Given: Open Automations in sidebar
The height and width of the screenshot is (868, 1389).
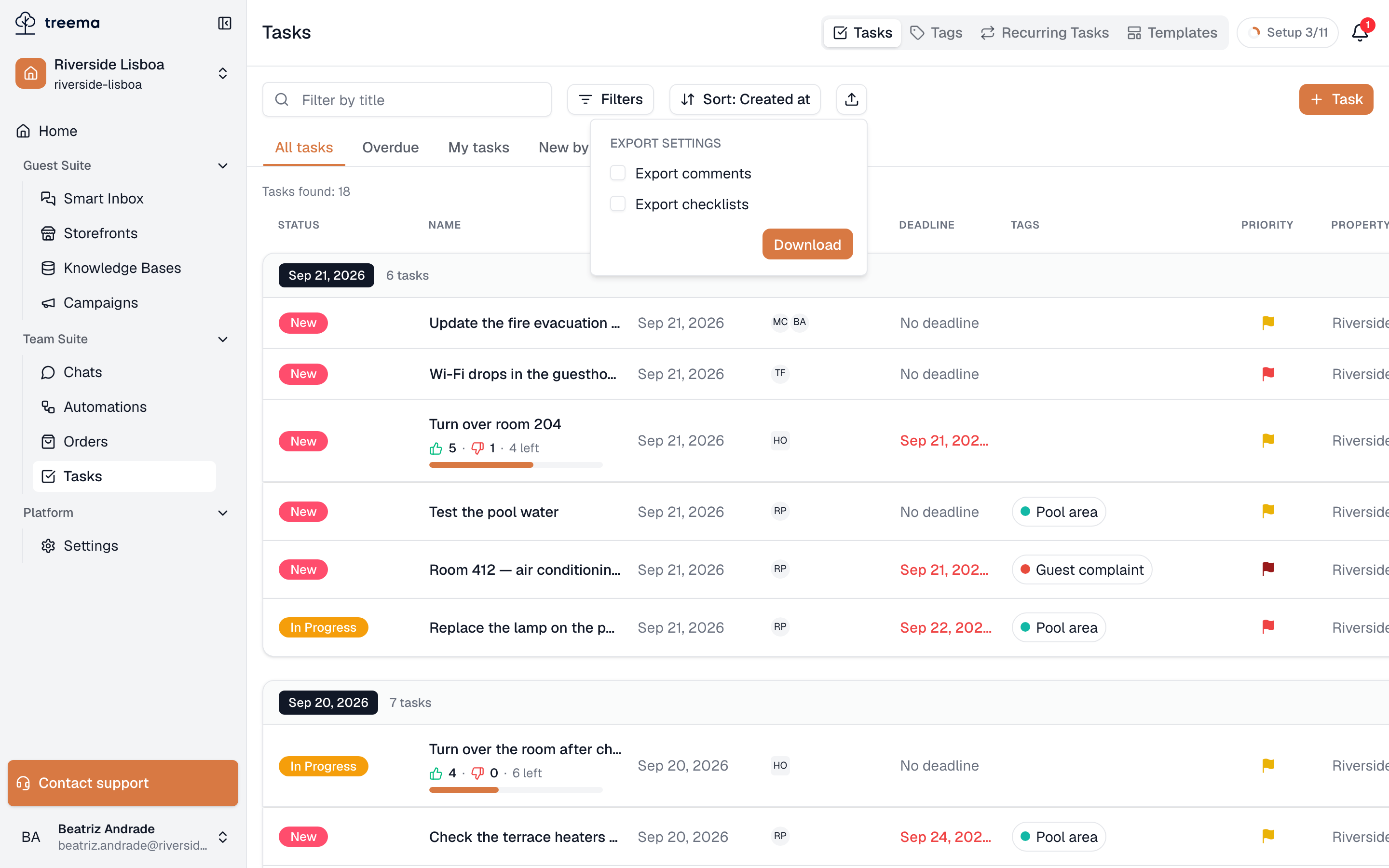Looking at the screenshot, I should pos(124,407).
